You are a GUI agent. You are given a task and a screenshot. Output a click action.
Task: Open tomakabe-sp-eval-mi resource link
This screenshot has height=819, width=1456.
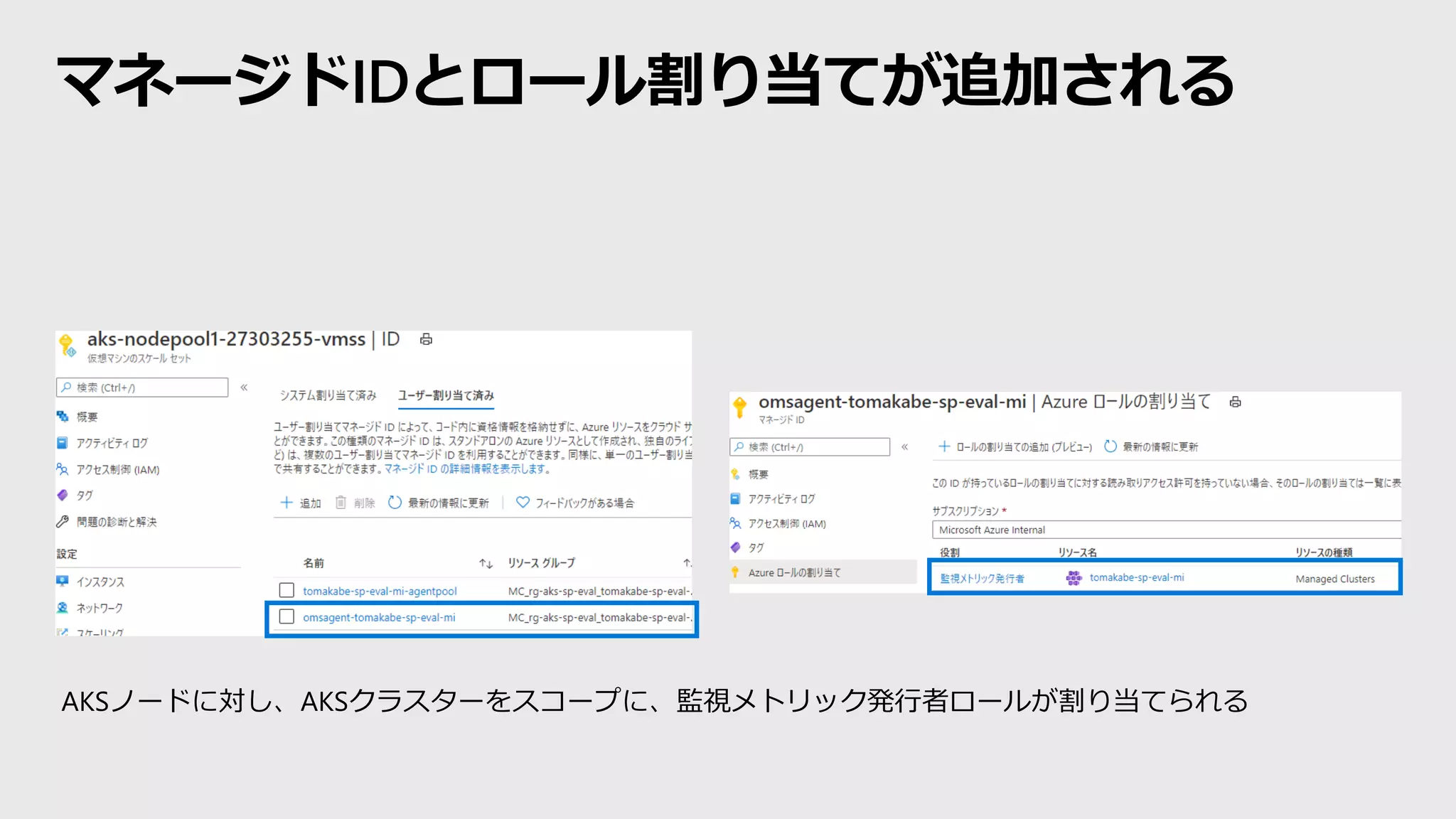[x=1136, y=577]
